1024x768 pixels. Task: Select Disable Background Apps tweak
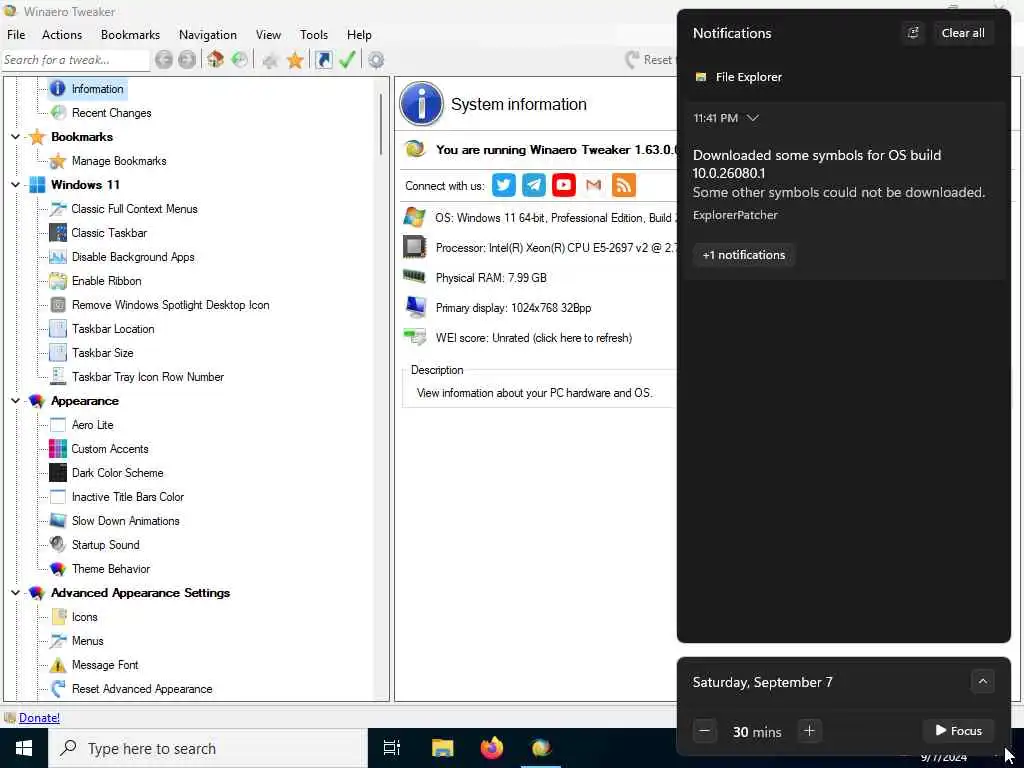[x=133, y=257]
